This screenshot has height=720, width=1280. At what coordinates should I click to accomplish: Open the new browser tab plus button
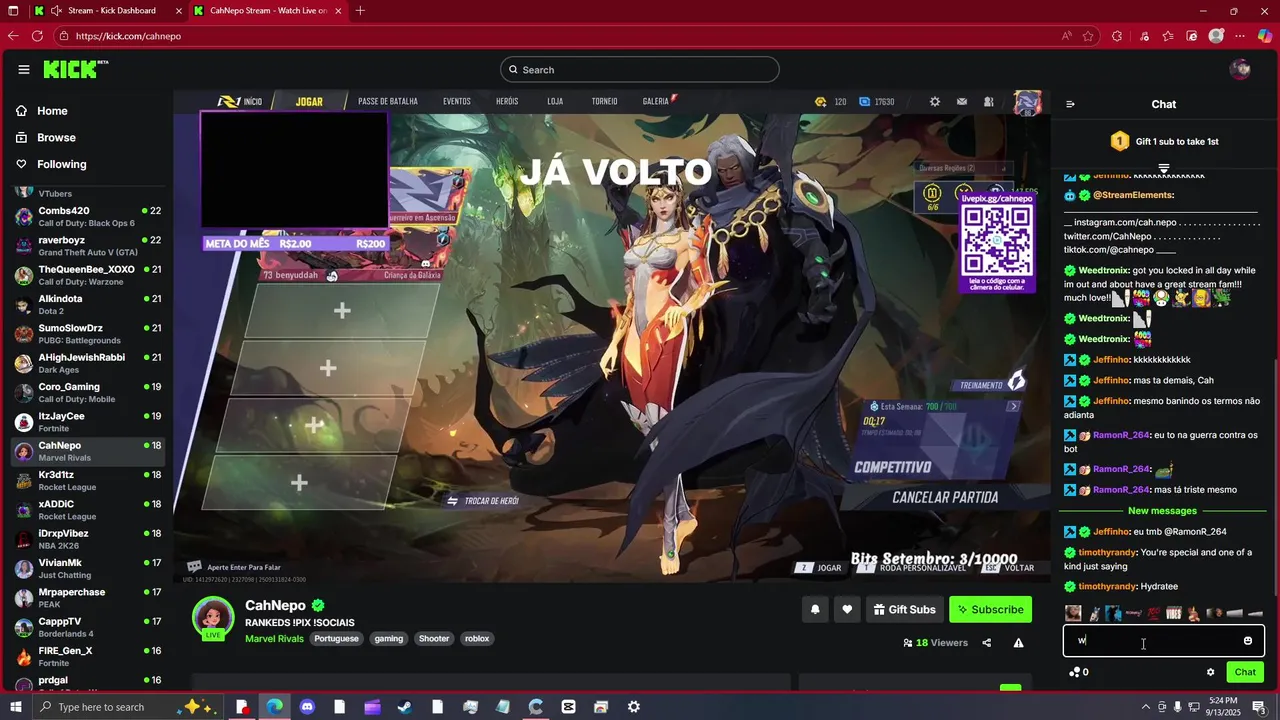360,11
